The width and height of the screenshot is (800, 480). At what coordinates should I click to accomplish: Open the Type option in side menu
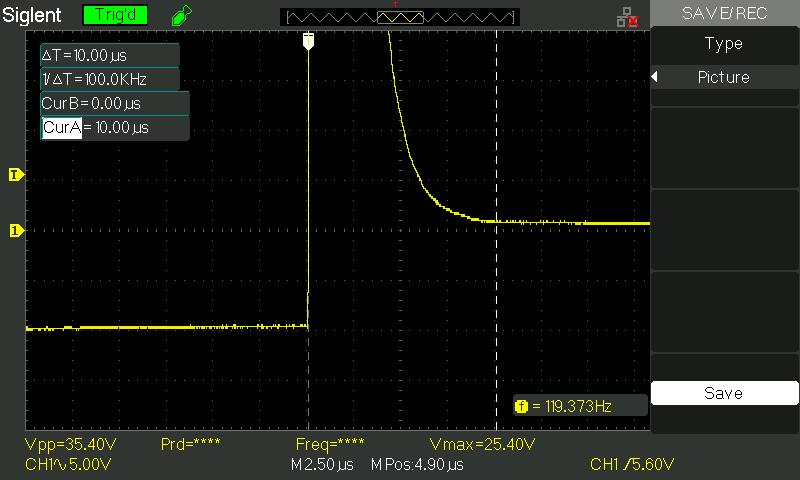(724, 44)
